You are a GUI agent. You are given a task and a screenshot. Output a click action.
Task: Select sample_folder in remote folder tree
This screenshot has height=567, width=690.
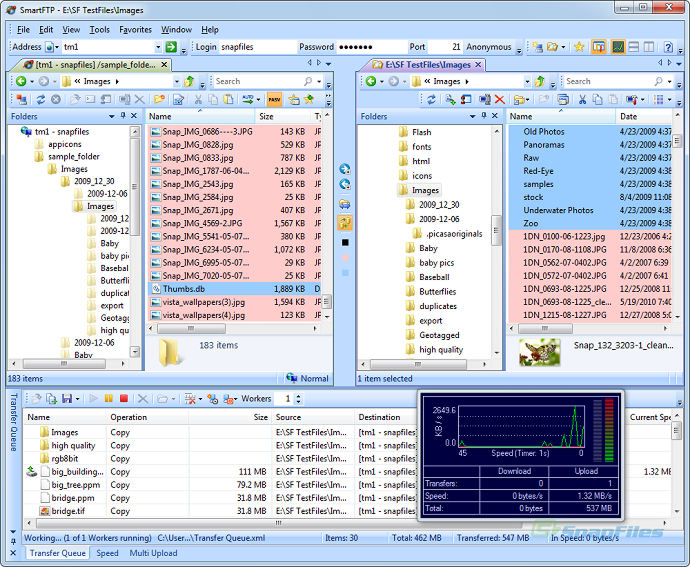coord(73,156)
